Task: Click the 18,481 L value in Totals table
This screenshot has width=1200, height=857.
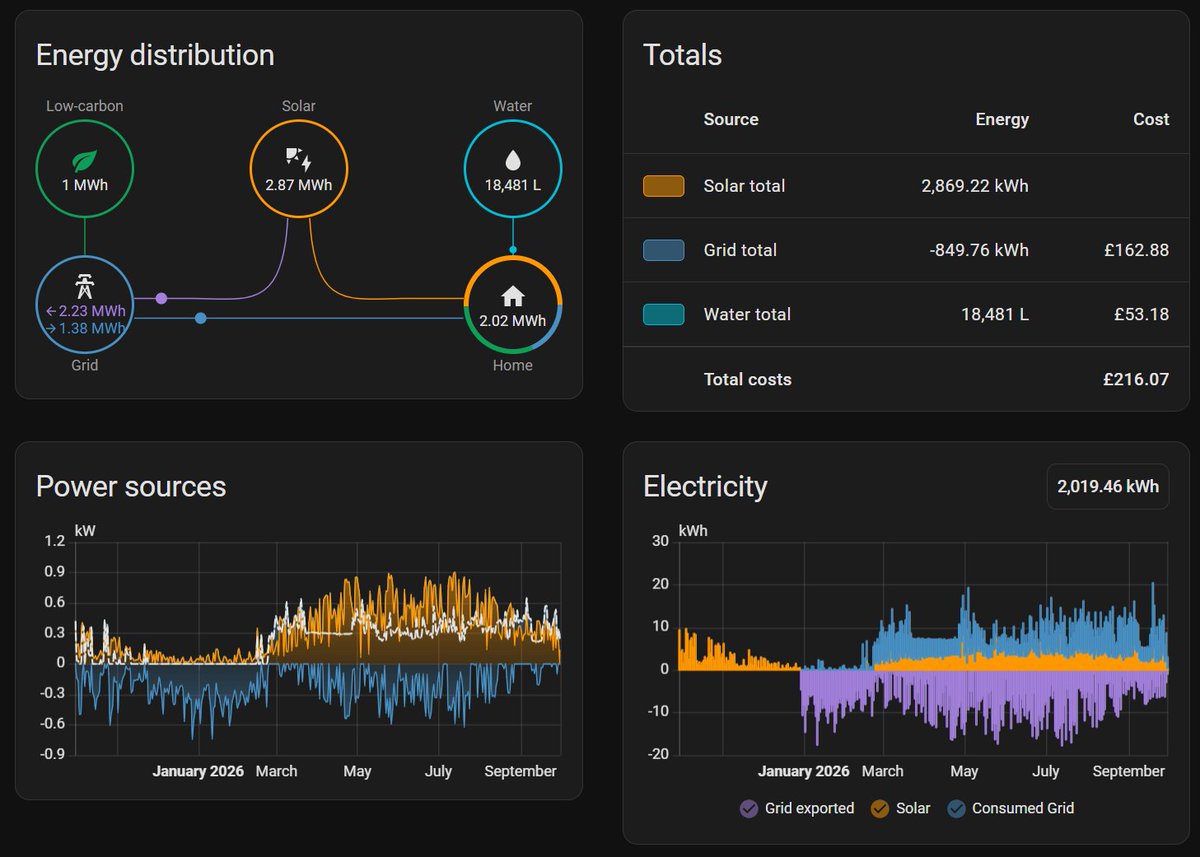Action: (995, 314)
